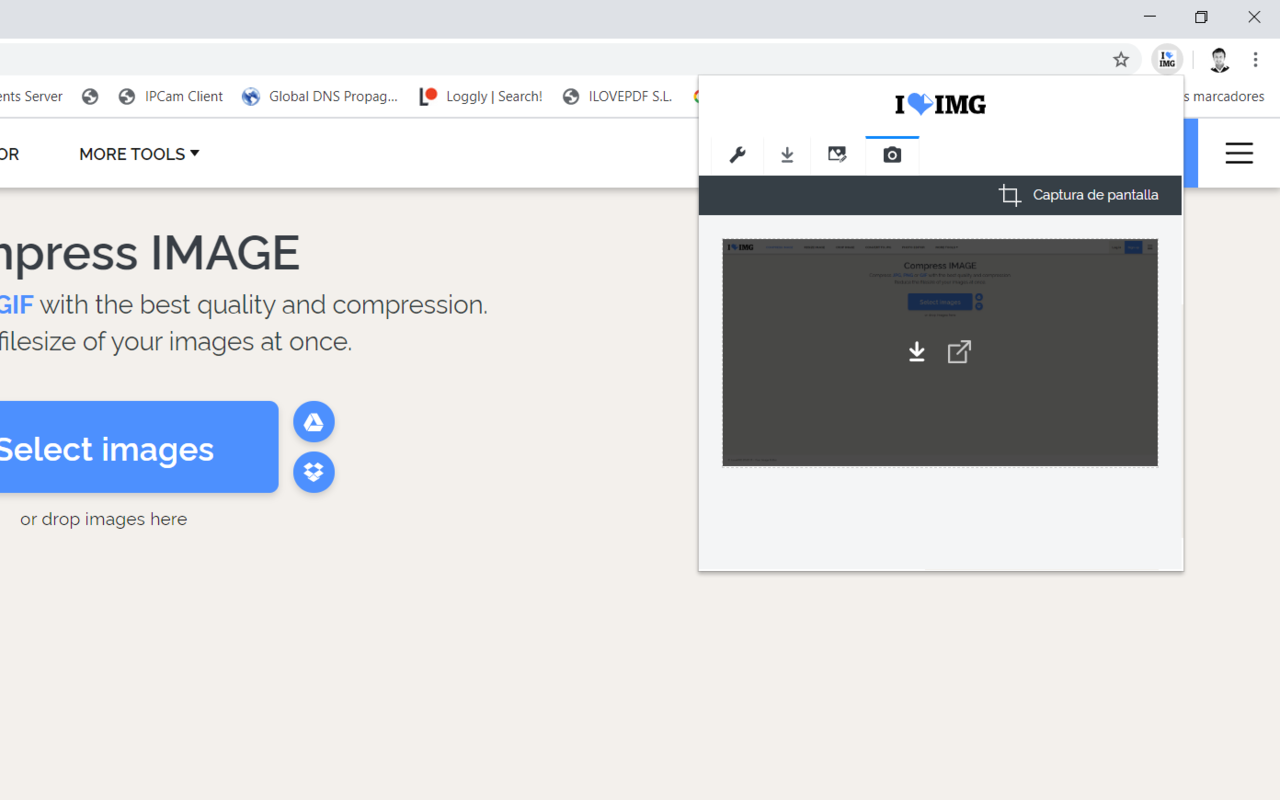This screenshot has height=800, width=1280.
Task: Select the download tab icon in the popup
Action: 787,154
